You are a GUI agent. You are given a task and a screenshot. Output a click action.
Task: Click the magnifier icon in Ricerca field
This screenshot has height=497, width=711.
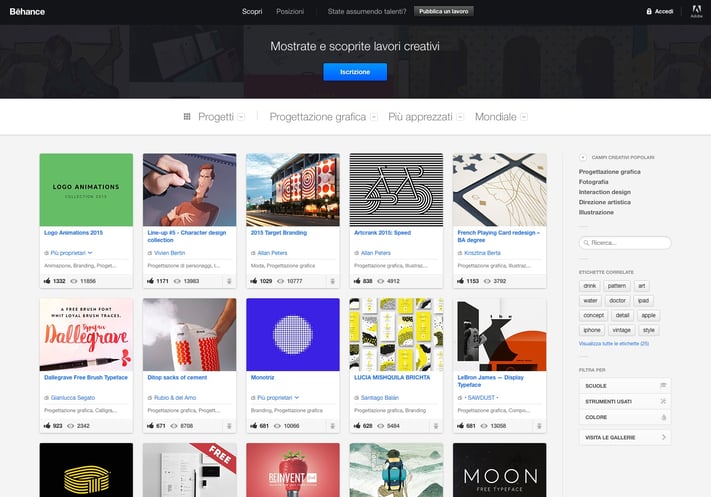pos(586,243)
